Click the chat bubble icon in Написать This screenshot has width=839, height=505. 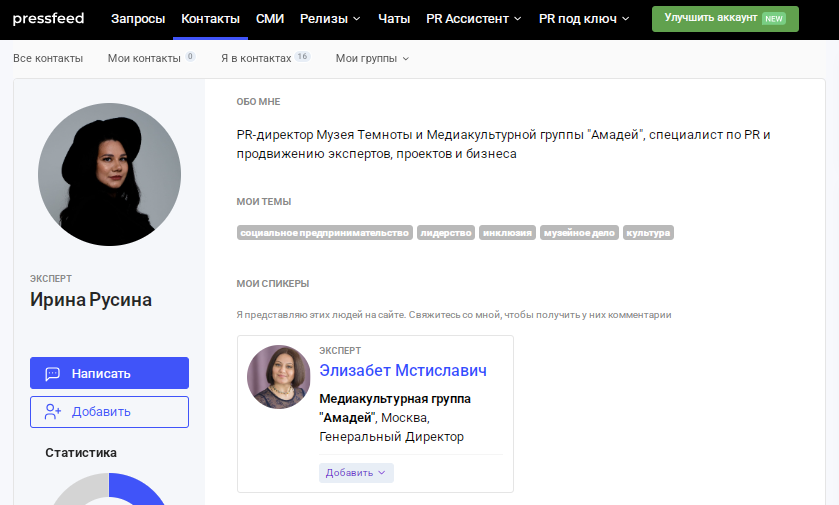click(x=52, y=373)
